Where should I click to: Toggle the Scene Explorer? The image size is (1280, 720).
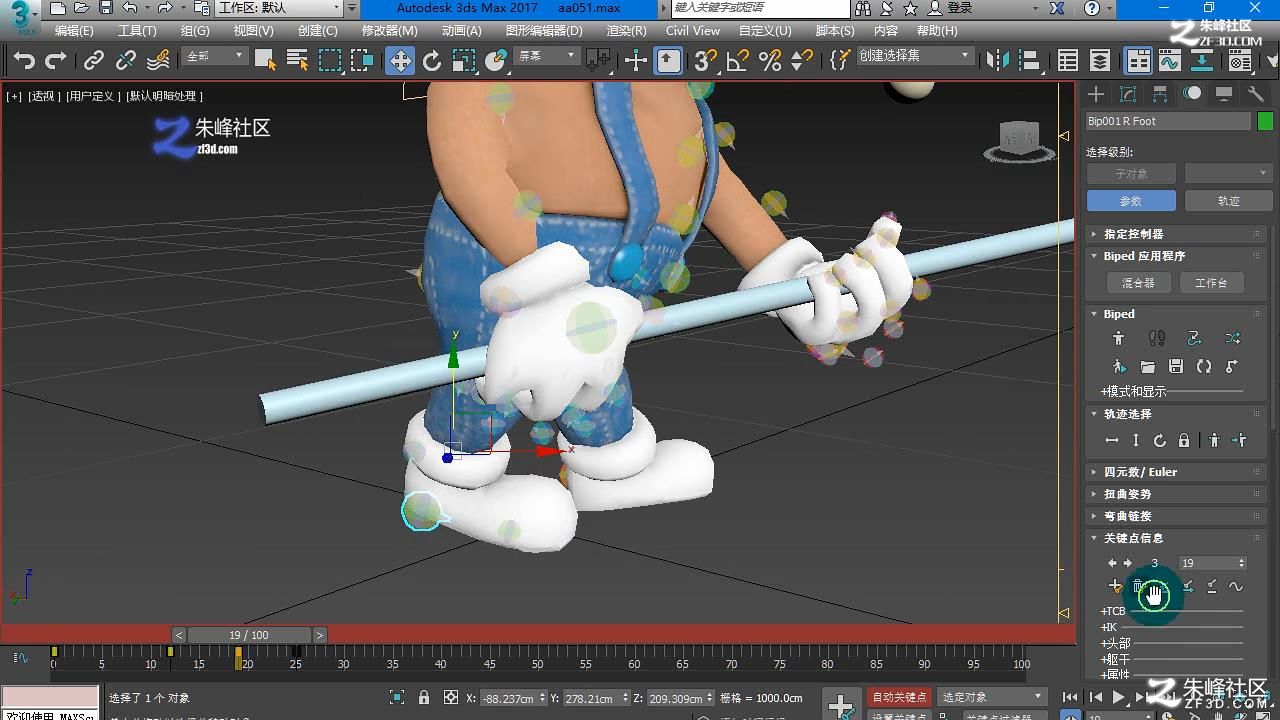tap(1068, 61)
